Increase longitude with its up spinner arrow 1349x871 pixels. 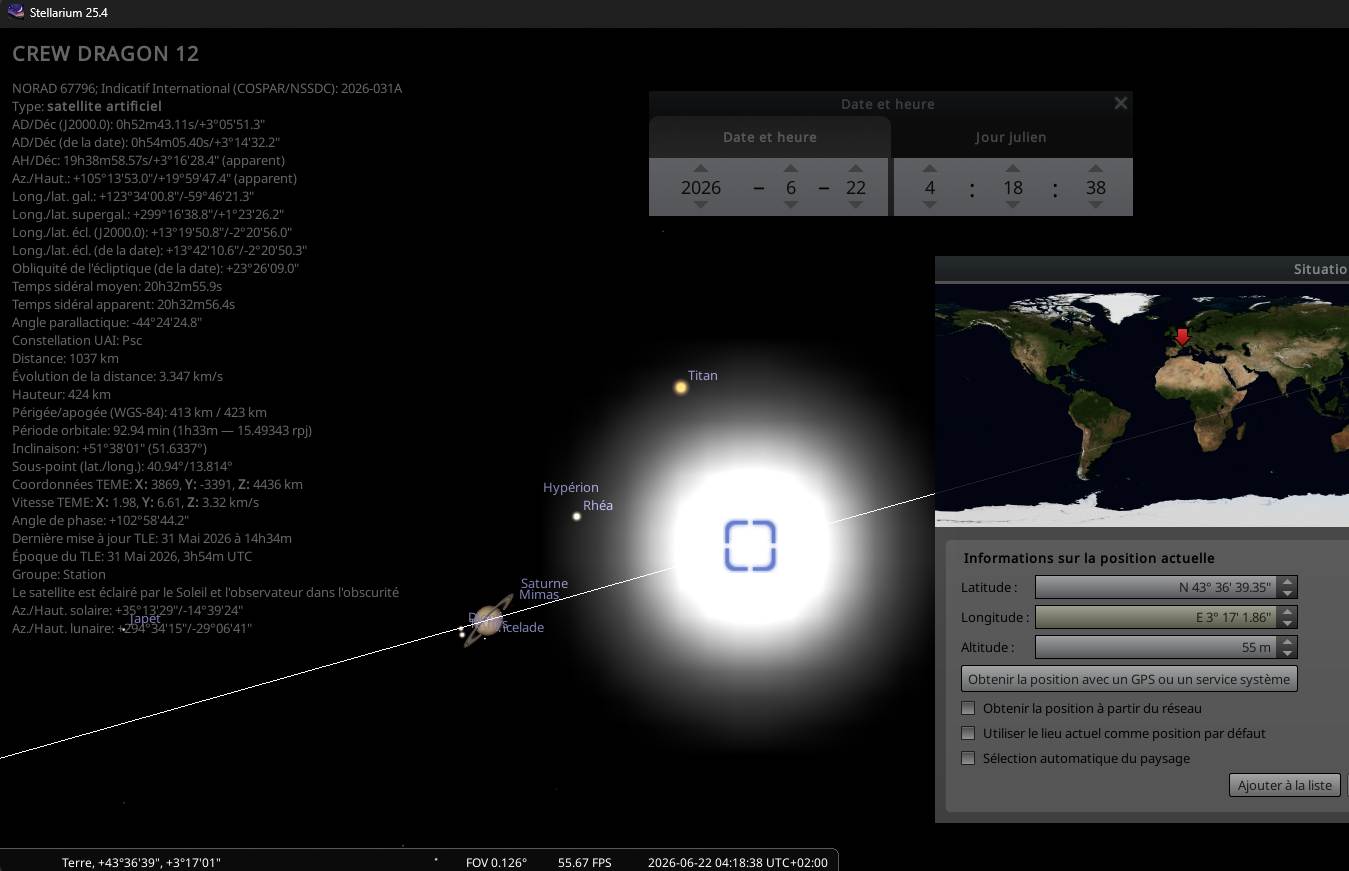click(x=1288, y=612)
